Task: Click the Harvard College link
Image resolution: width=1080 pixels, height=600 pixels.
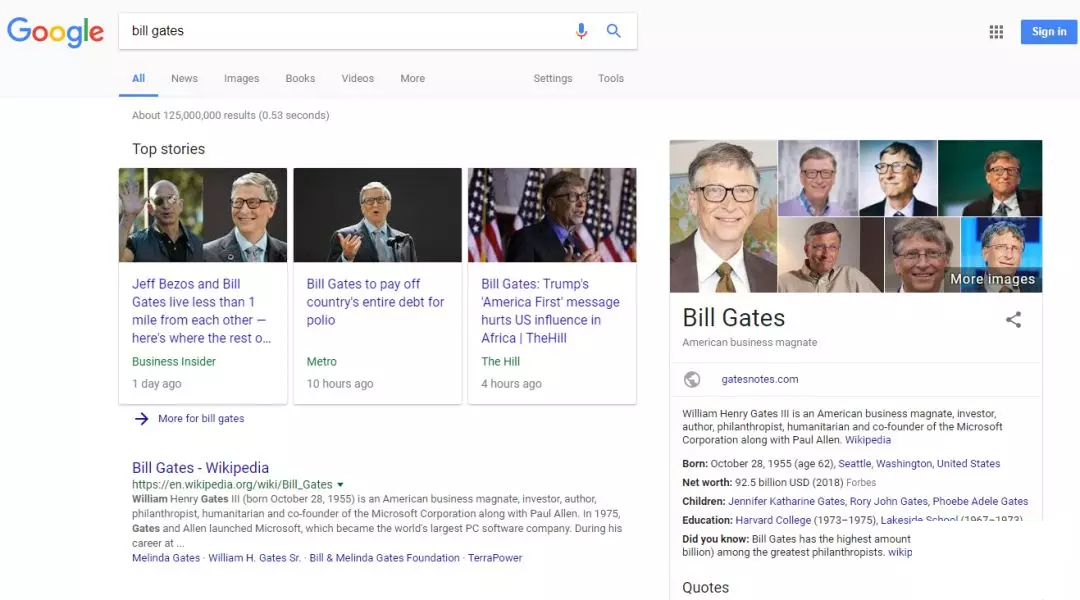Action: coord(773,520)
